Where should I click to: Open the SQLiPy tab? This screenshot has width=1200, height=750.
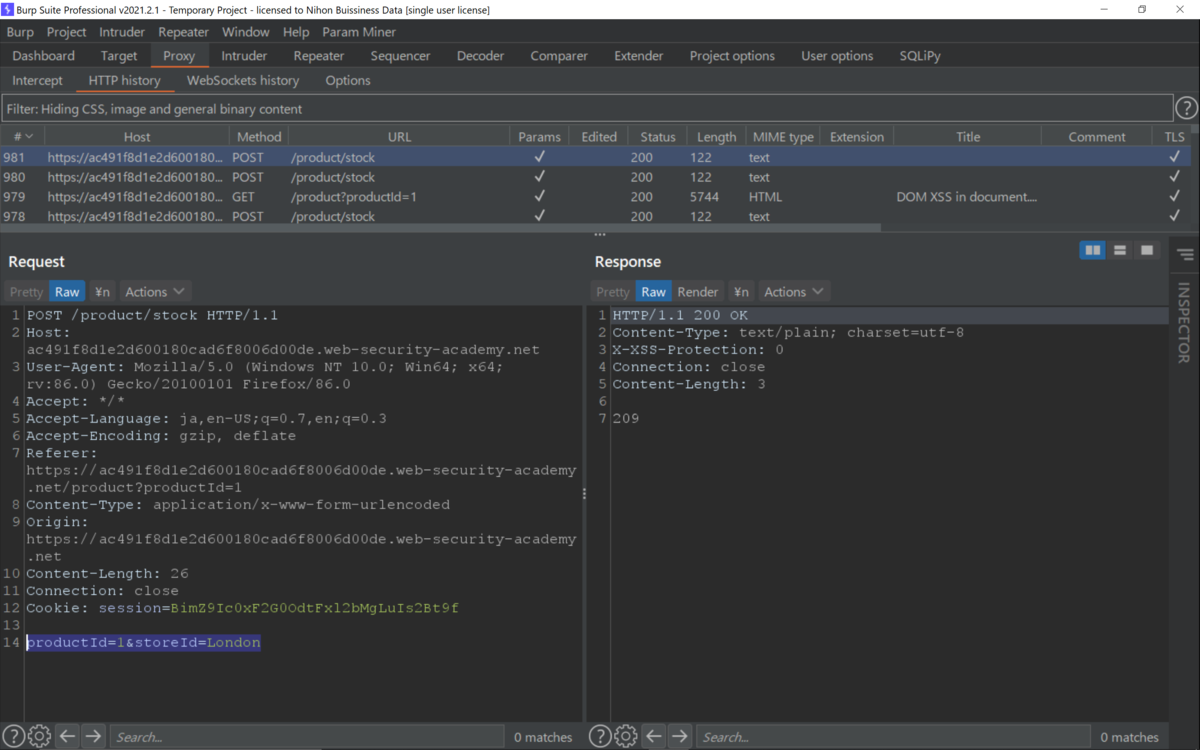click(920, 56)
